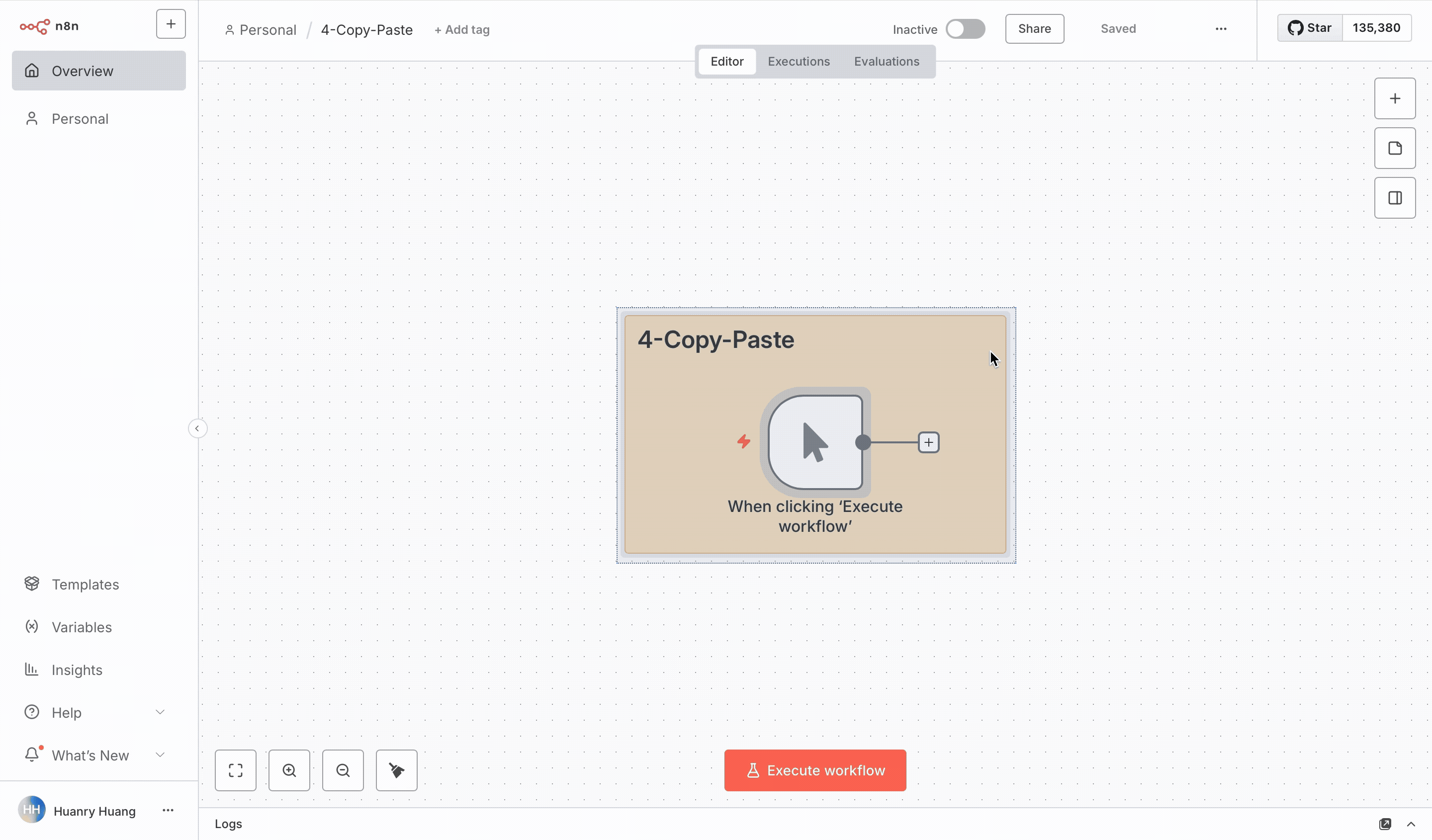The height and width of the screenshot is (840, 1432).
Task: Click the What's New bell icon
Action: tap(32, 754)
